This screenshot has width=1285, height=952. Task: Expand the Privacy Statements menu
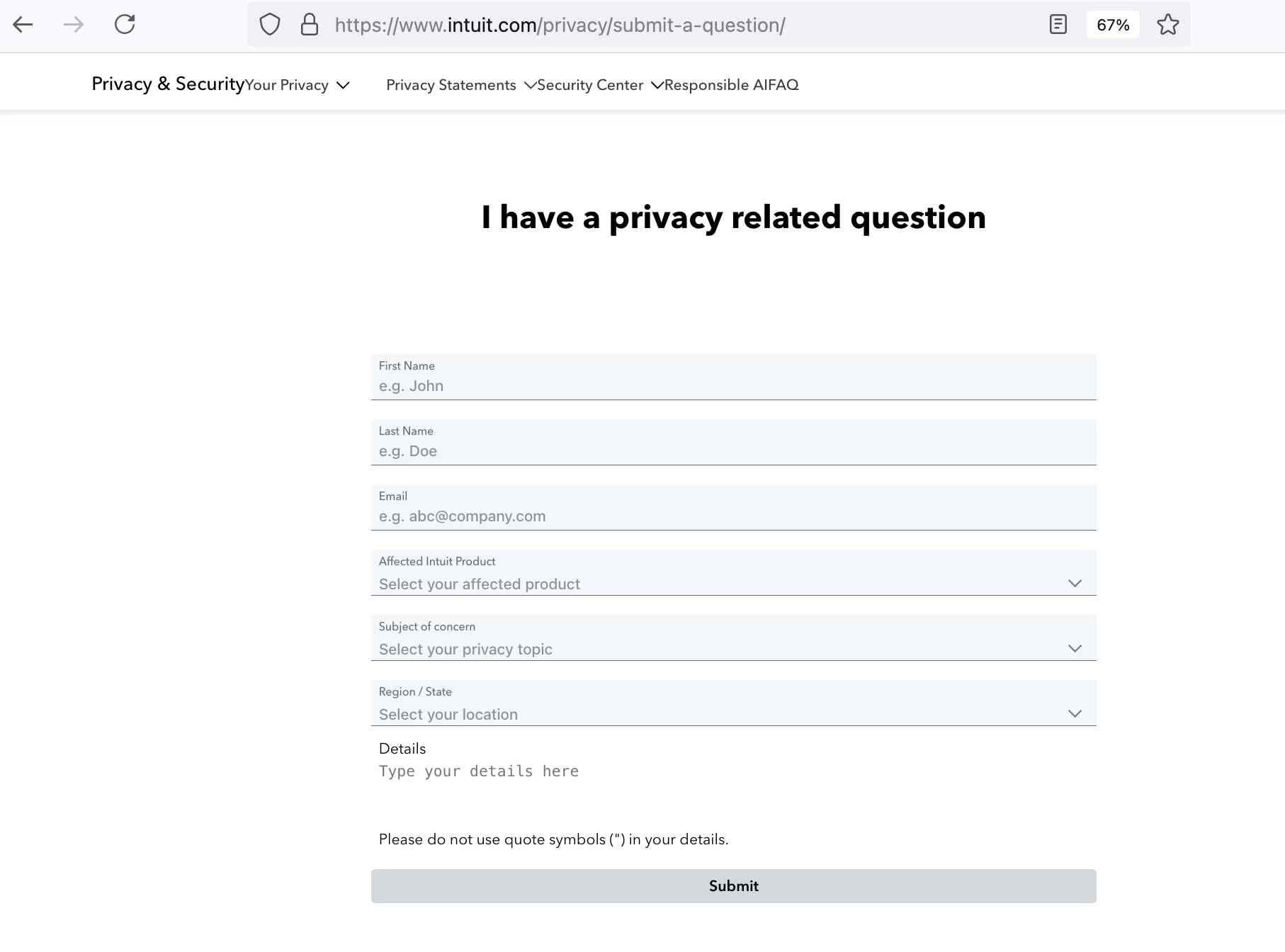tap(460, 85)
